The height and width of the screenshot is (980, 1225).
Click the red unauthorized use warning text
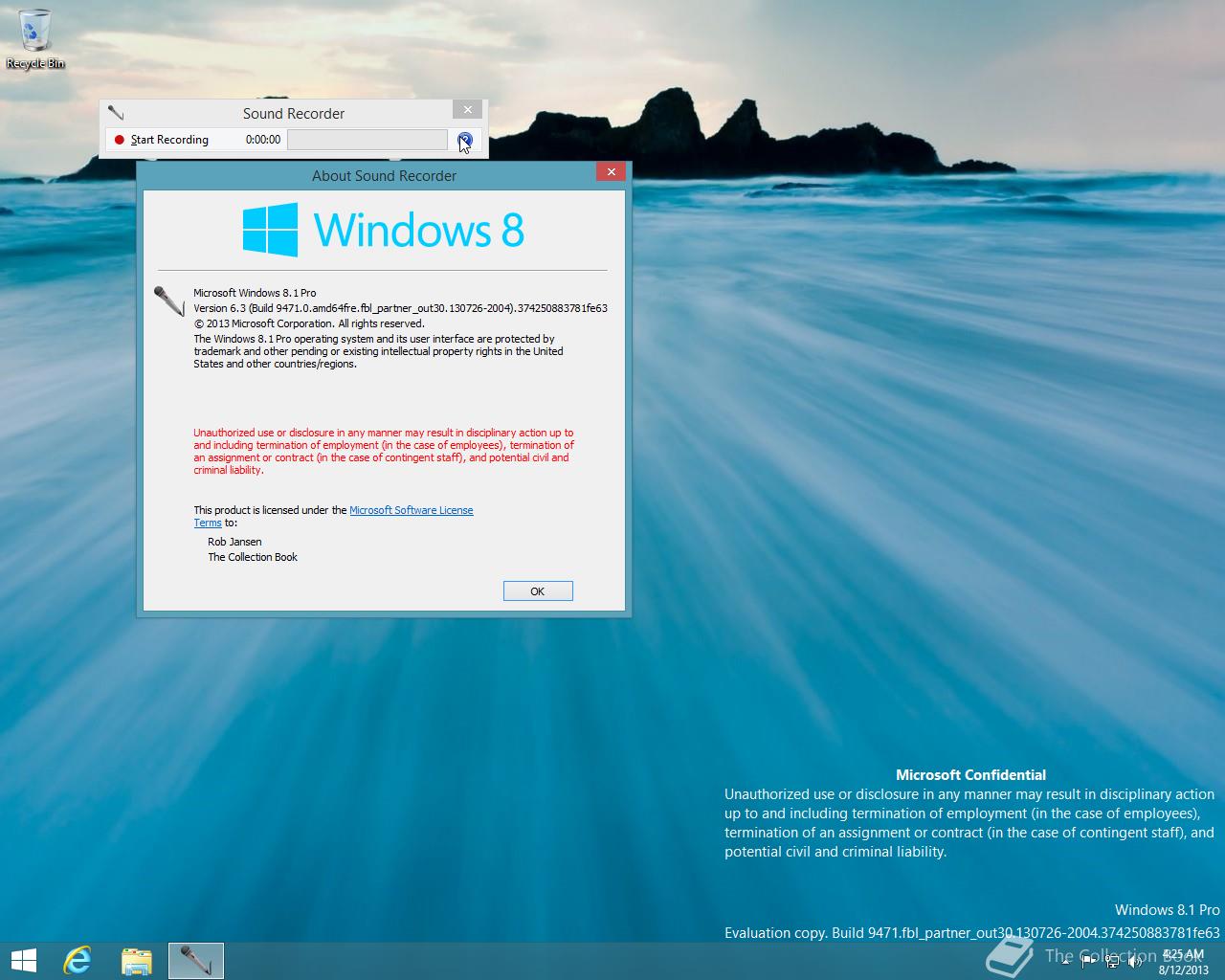384,451
